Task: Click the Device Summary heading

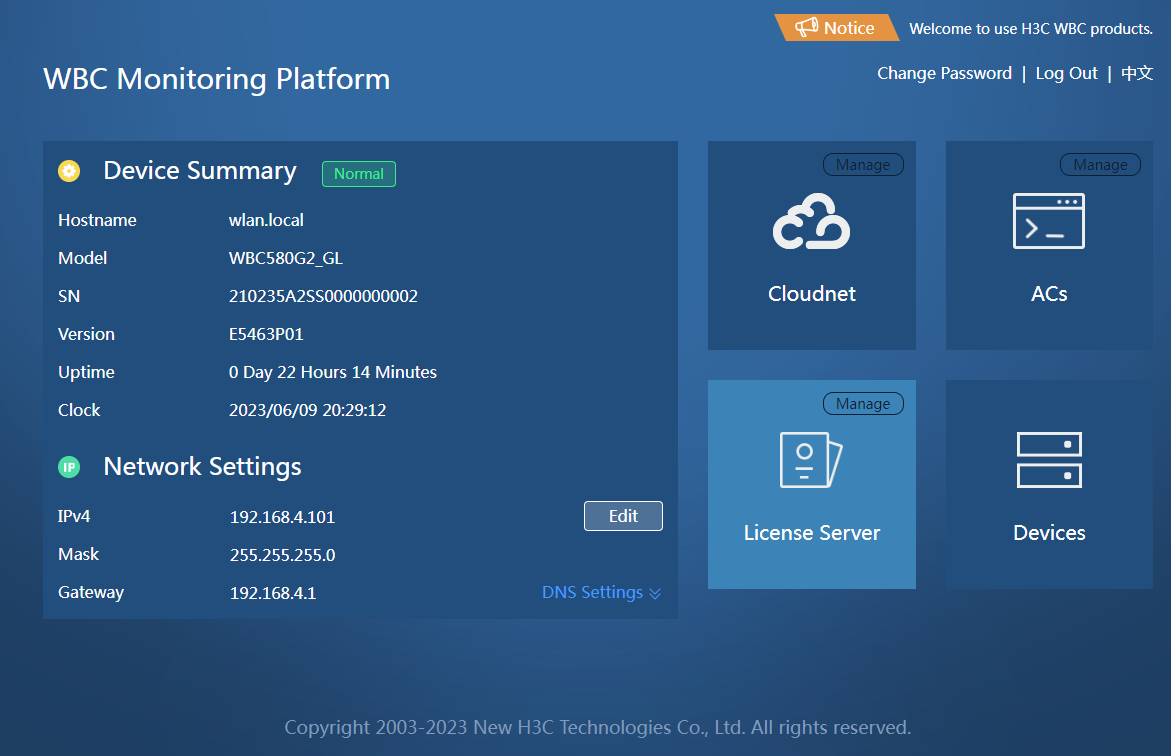Action: click(x=200, y=171)
